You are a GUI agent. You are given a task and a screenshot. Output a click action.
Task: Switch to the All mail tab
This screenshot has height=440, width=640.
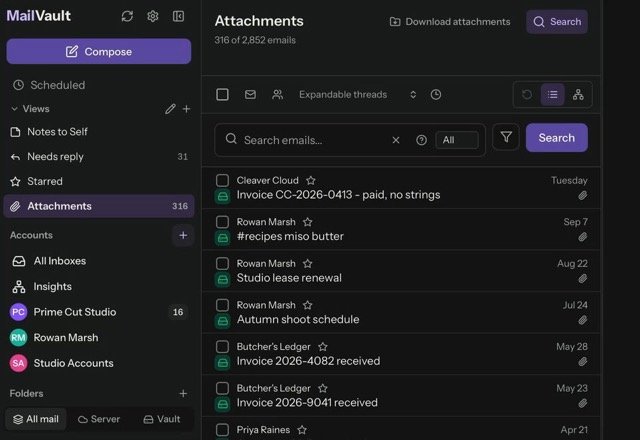(x=36, y=419)
